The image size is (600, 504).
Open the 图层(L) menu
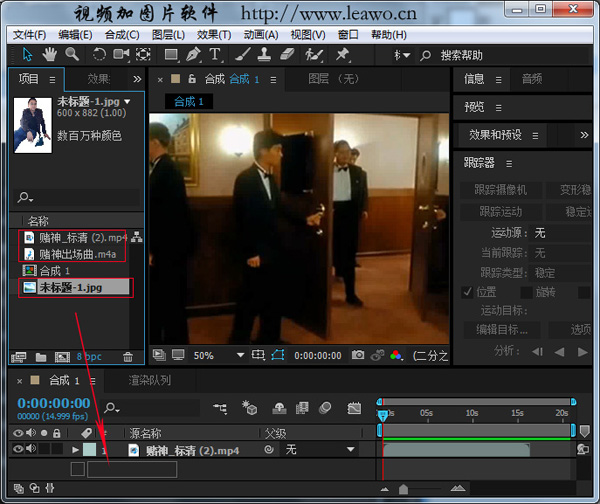point(168,35)
